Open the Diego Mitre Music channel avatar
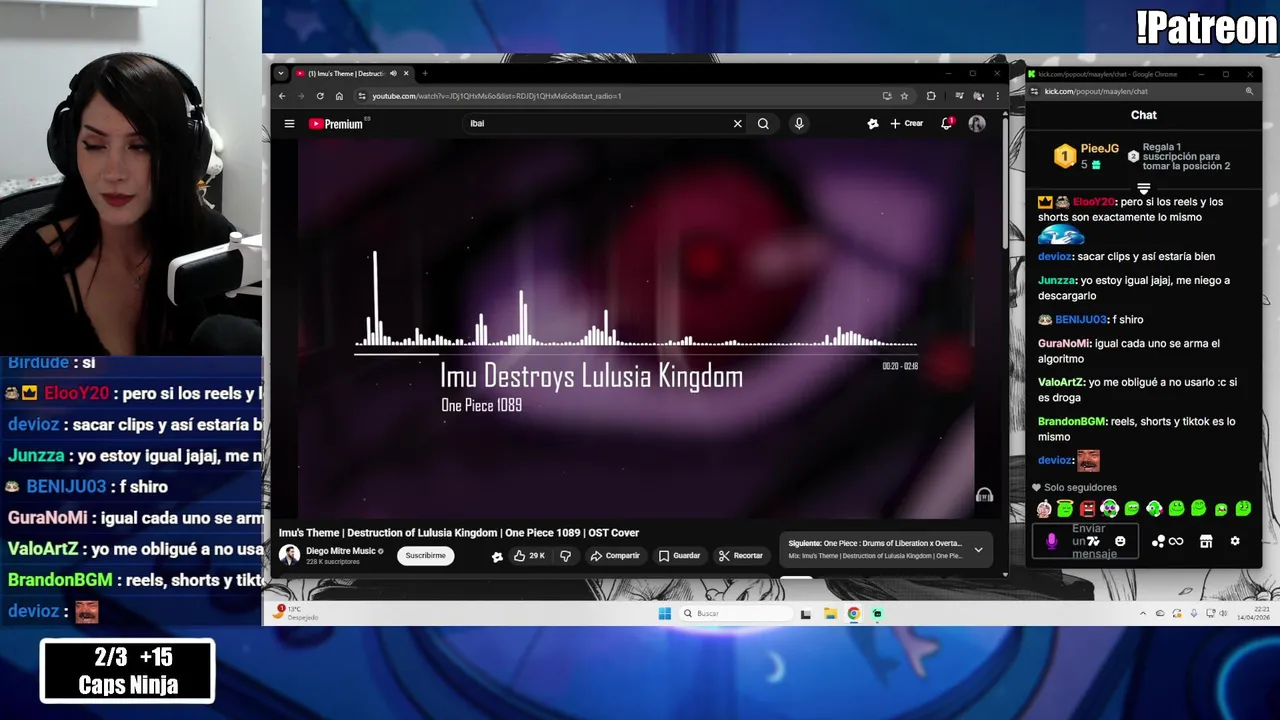Image resolution: width=1280 pixels, height=720 pixels. [289, 555]
